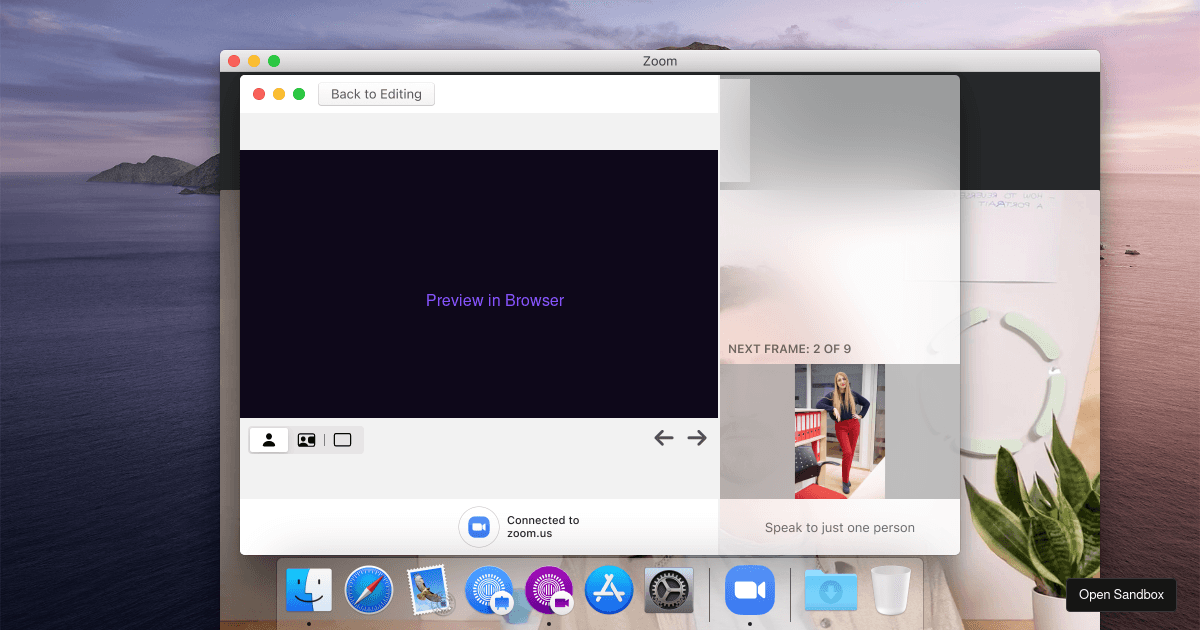This screenshot has width=1200, height=630.
Task: Minimize the front preview window with yellow button
Action: 279,94
